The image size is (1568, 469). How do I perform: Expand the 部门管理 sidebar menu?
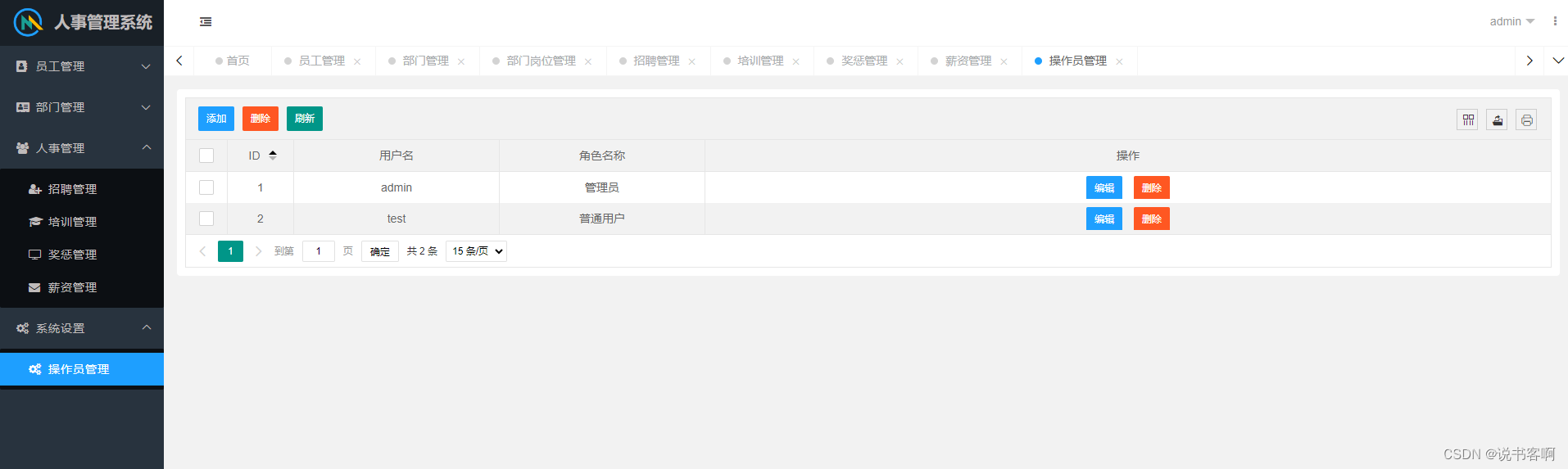tap(82, 107)
